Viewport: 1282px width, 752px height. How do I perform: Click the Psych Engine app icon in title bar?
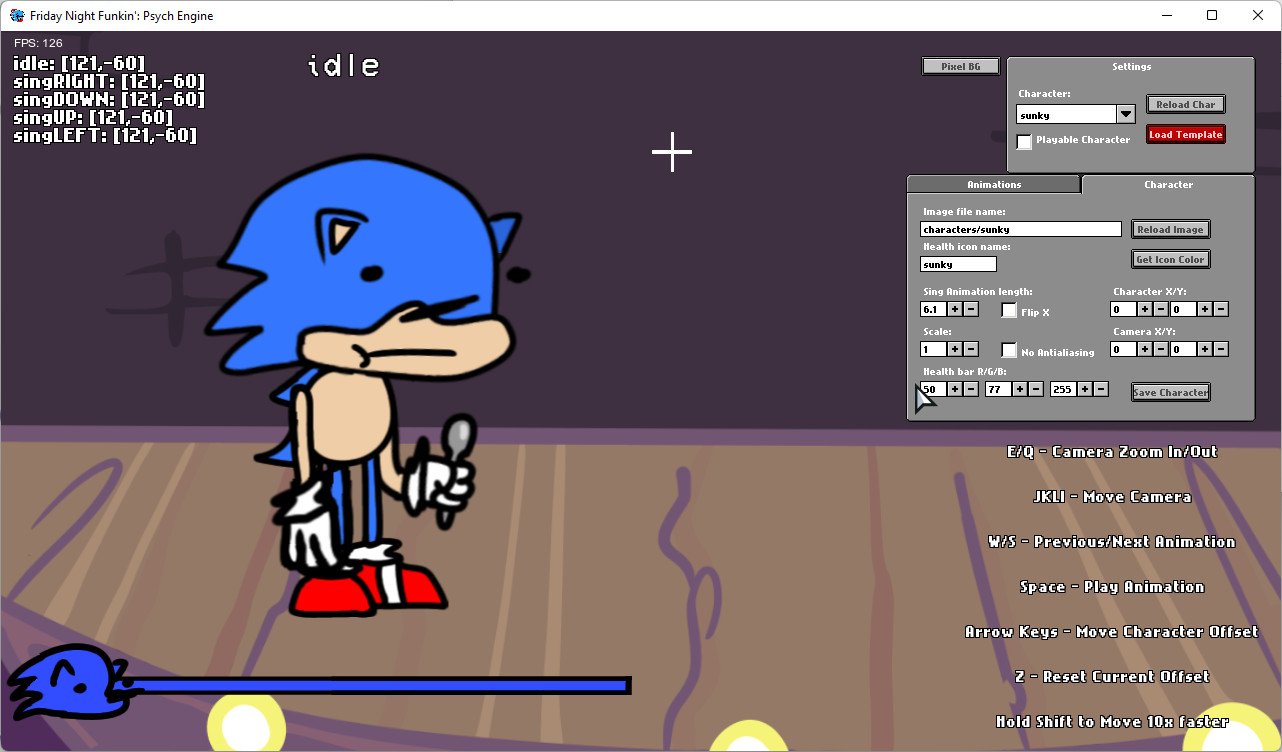tap(17, 15)
